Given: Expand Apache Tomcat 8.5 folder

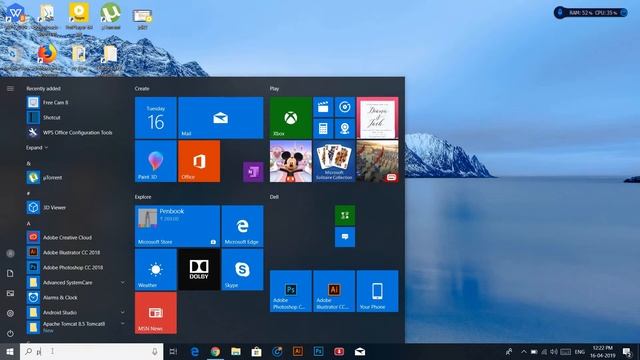Looking at the screenshot, I should (x=123, y=324).
